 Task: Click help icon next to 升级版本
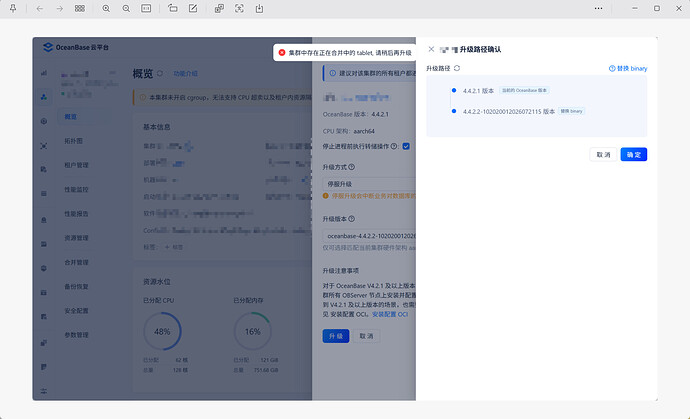click(x=352, y=219)
